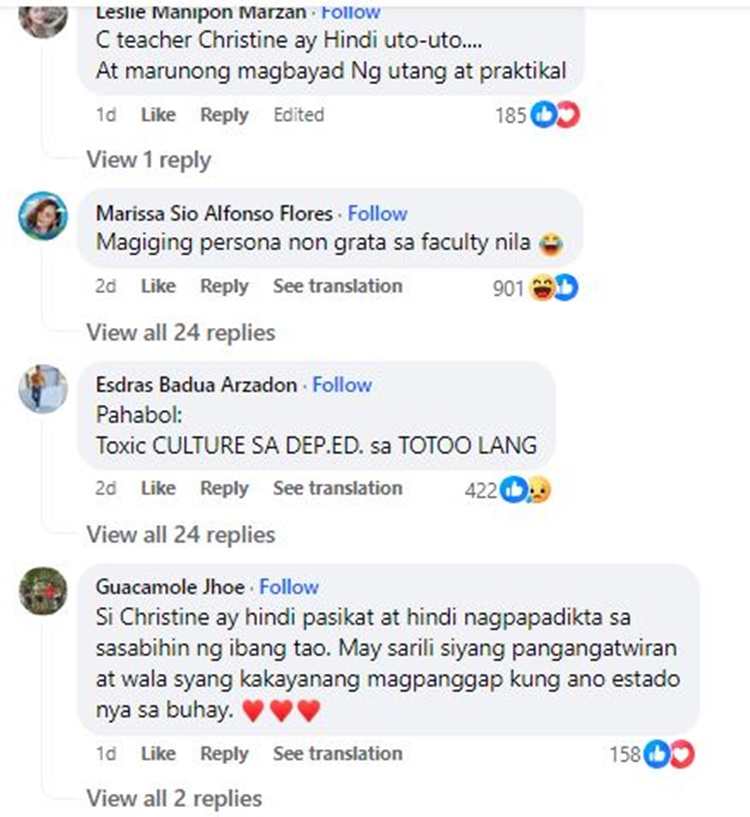Expand View all 2 replies under Guacamole Jhoe
This screenshot has width=750, height=817.
click(174, 798)
